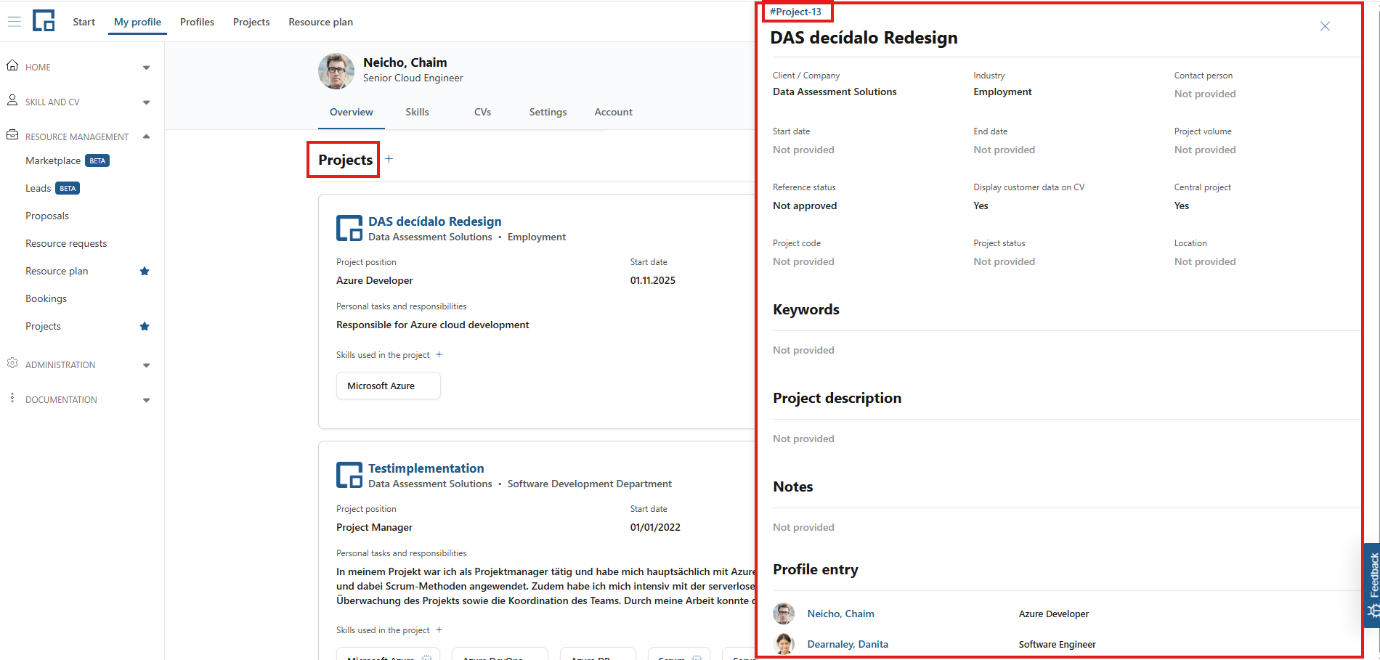Go to Start in the top navigation

pos(84,22)
